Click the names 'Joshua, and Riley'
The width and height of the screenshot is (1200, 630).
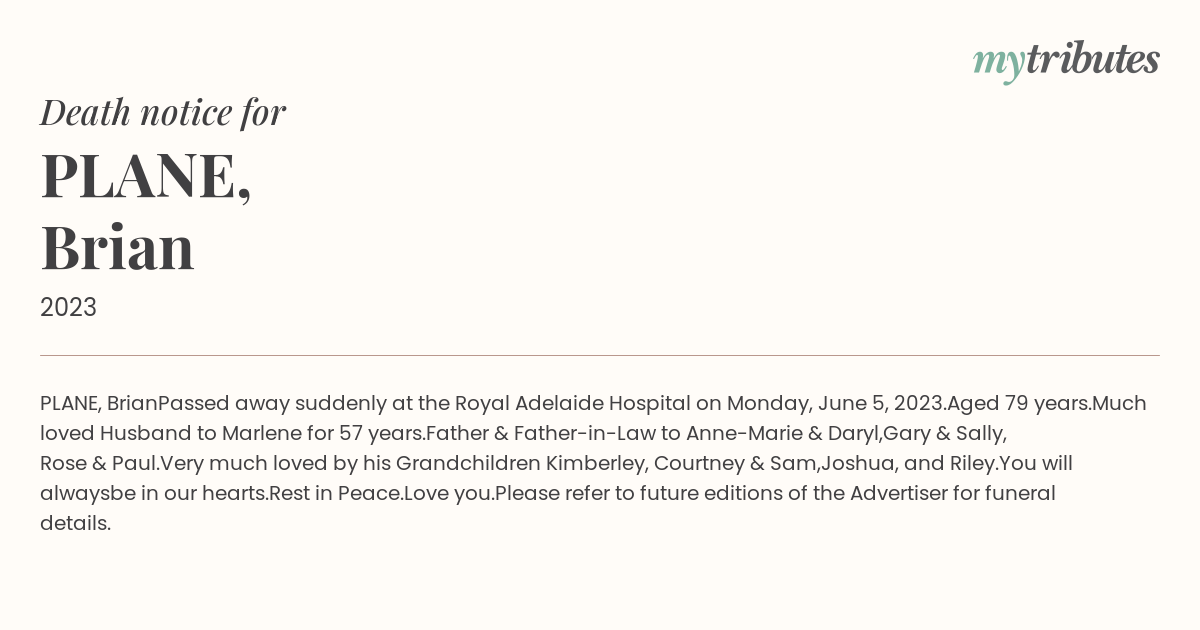coord(908,463)
